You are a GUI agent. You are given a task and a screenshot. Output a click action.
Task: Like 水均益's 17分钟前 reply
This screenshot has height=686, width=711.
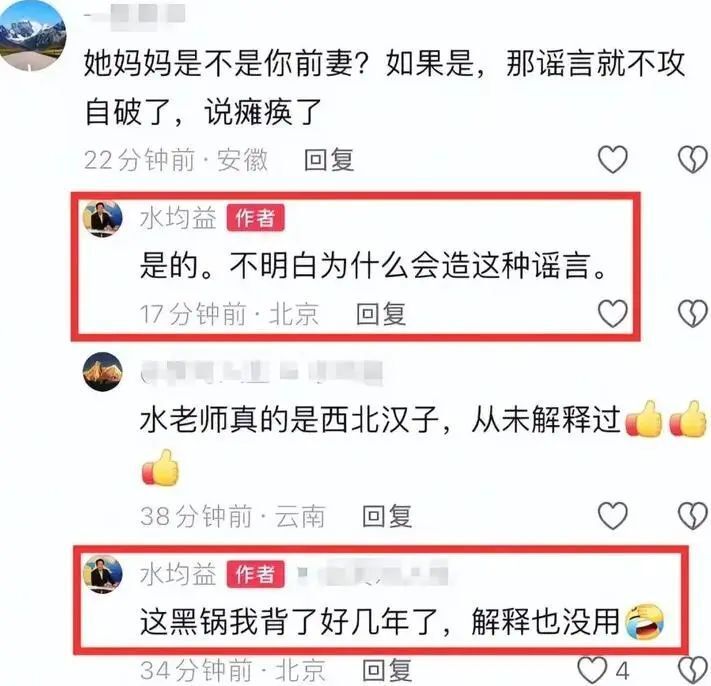(613, 313)
